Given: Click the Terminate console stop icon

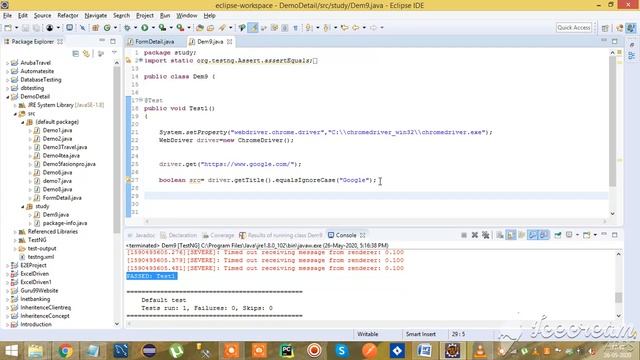Looking at the screenshot, I should [x=464, y=235].
